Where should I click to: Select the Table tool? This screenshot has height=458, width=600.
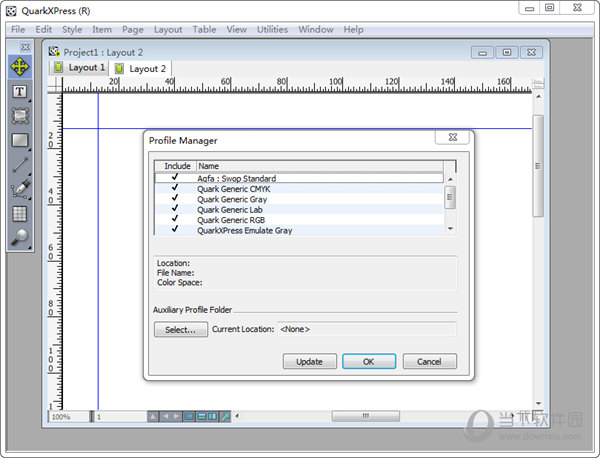20,214
